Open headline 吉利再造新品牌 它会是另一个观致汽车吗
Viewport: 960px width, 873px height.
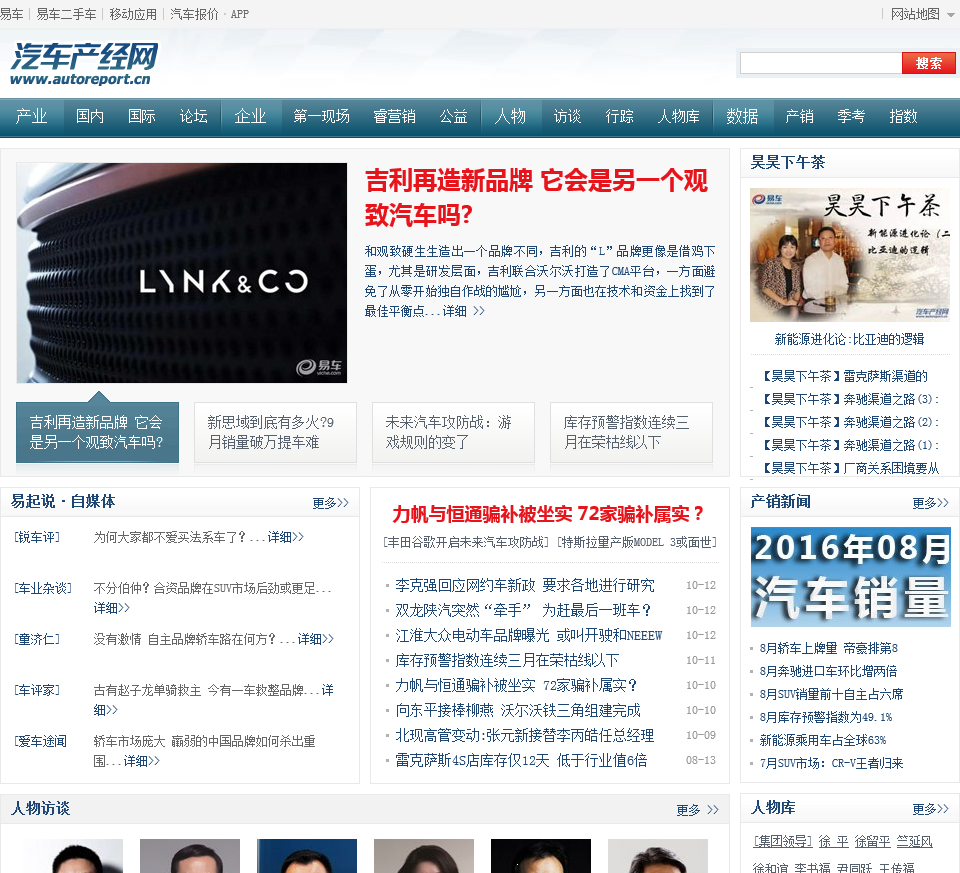pos(536,197)
